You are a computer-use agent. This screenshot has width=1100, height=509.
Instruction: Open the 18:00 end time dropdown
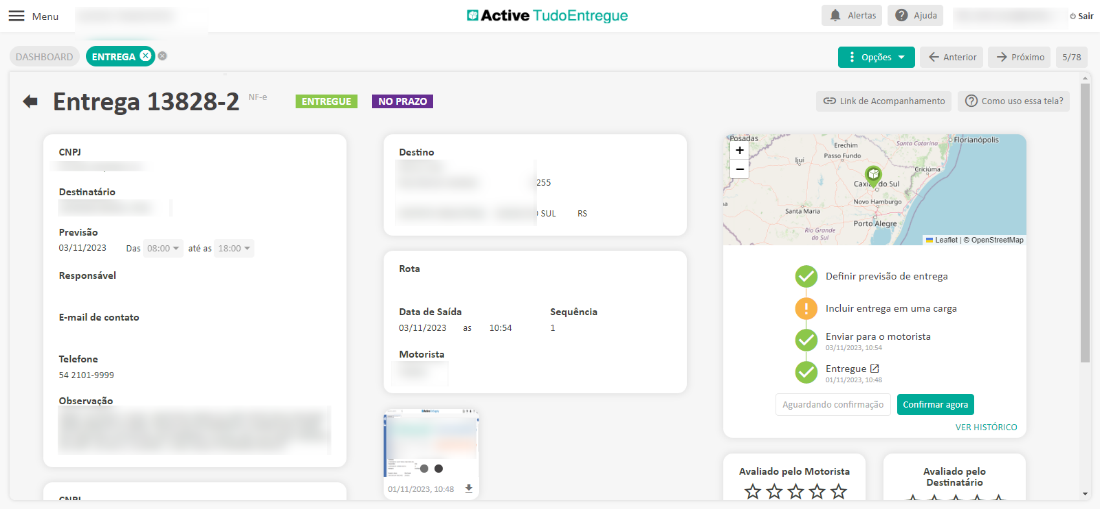click(234, 248)
